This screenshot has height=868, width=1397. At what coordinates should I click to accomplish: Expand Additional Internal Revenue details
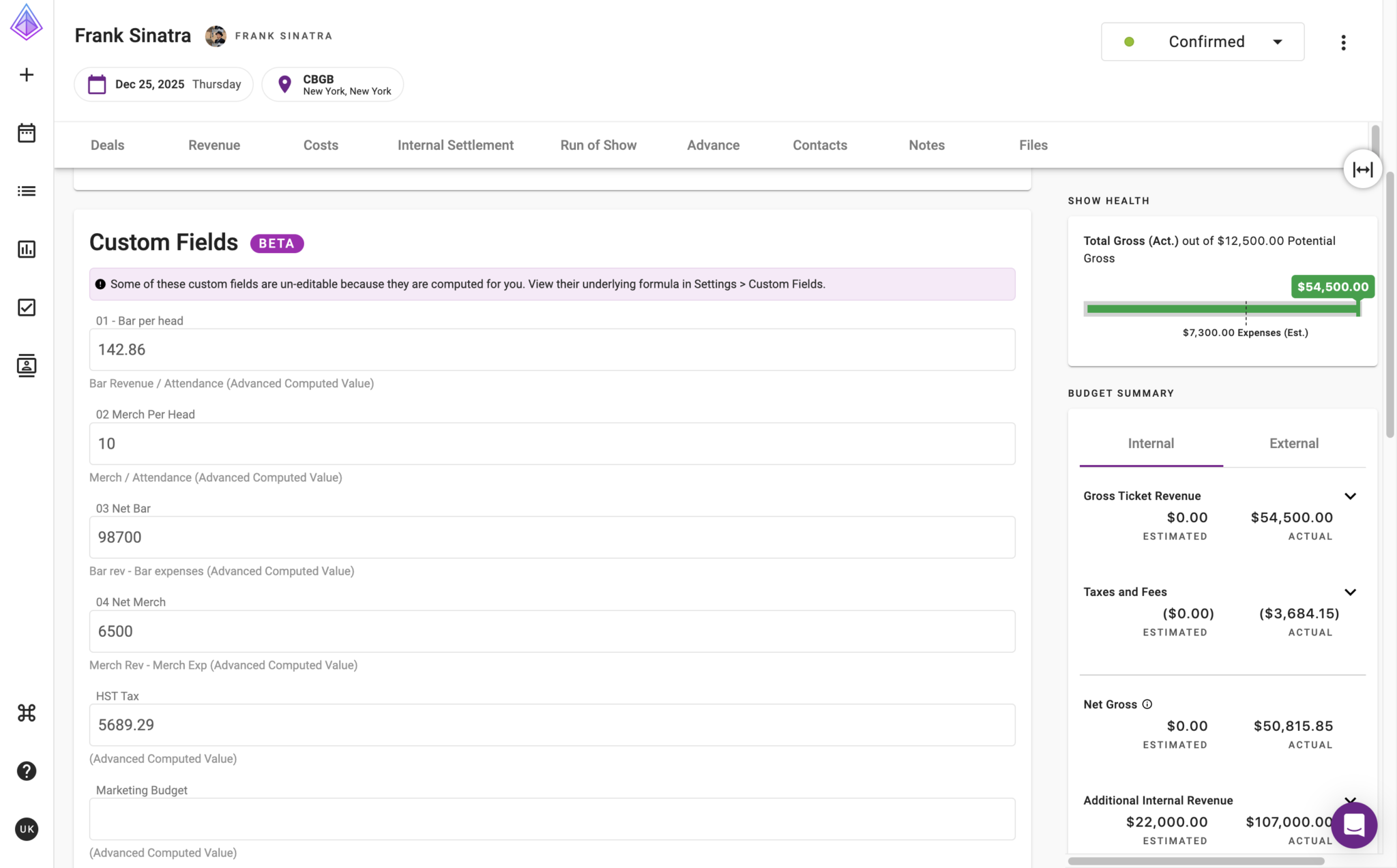[1351, 800]
